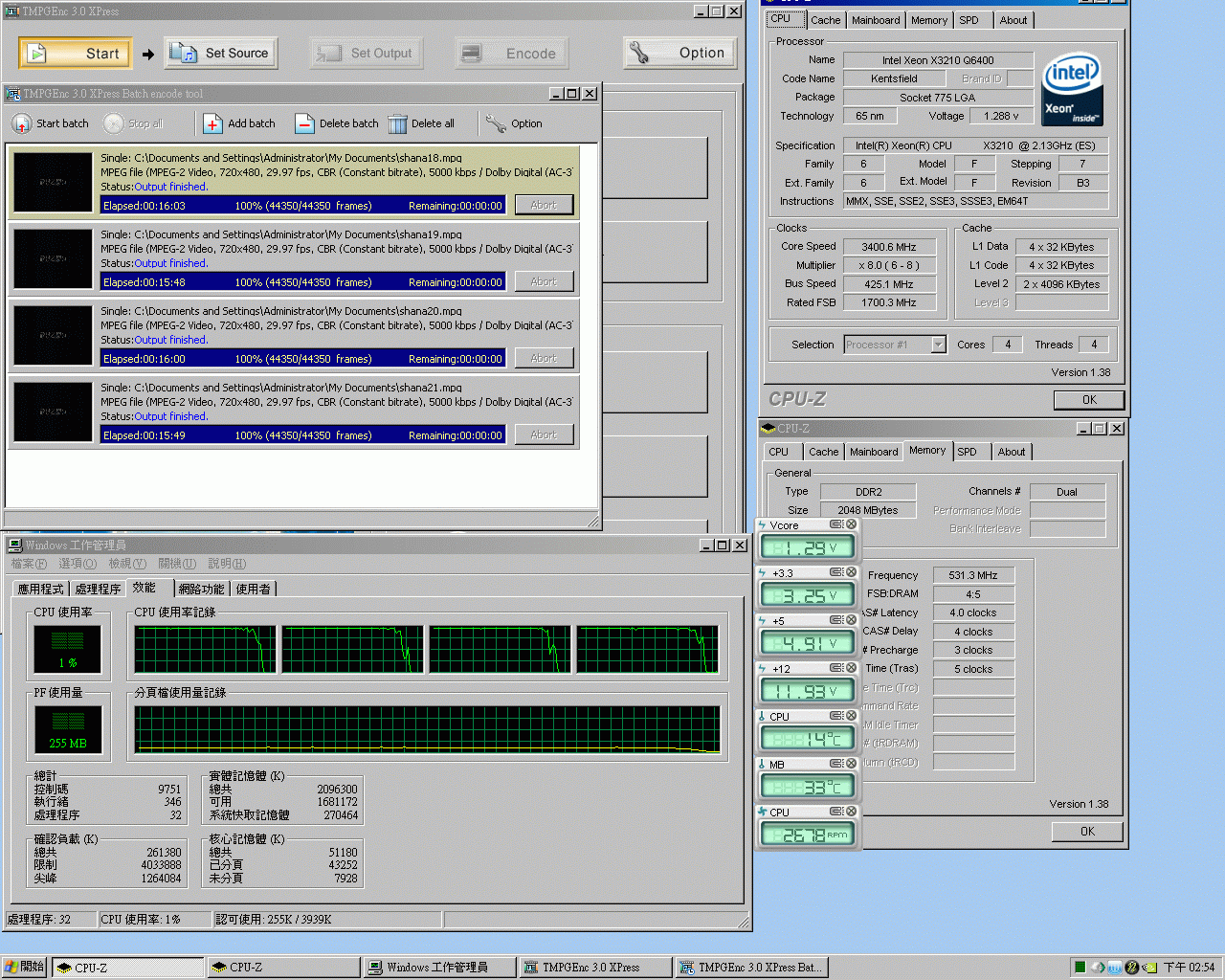
Task: Open the 選項(O) menu in Task Manager
Action: [x=78, y=564]
